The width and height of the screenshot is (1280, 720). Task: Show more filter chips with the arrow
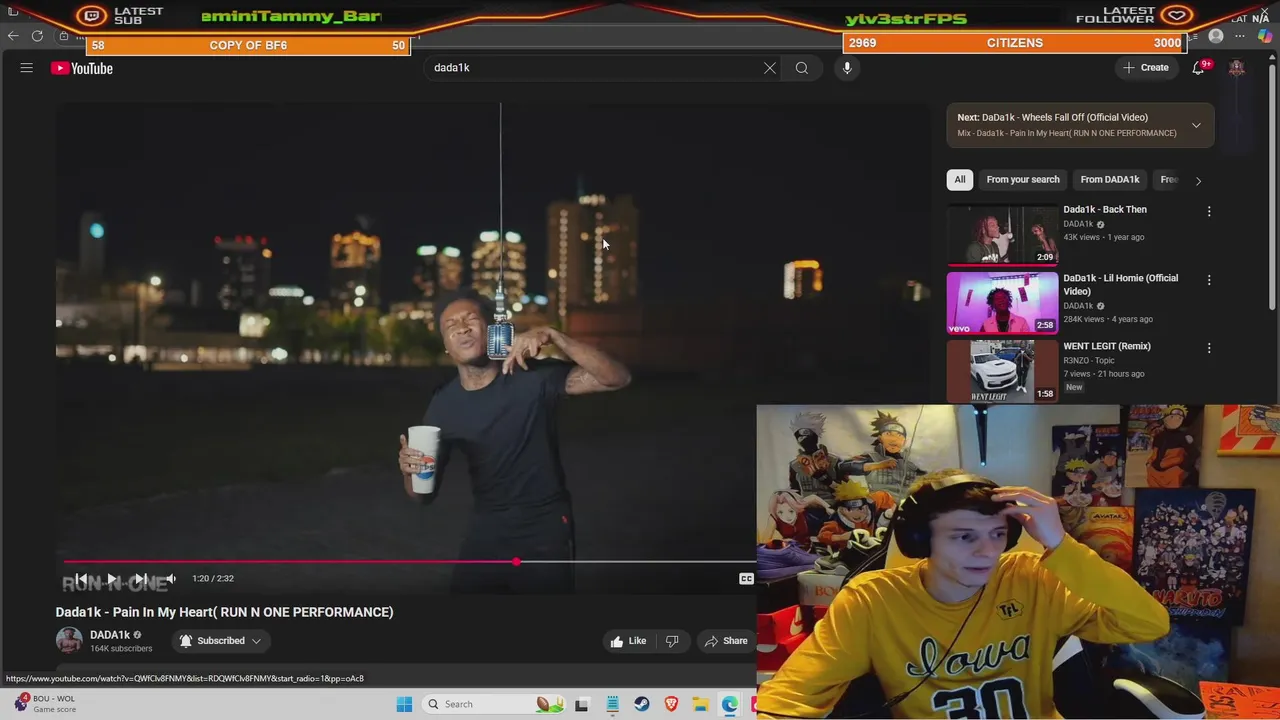[x=1198, y=180]
